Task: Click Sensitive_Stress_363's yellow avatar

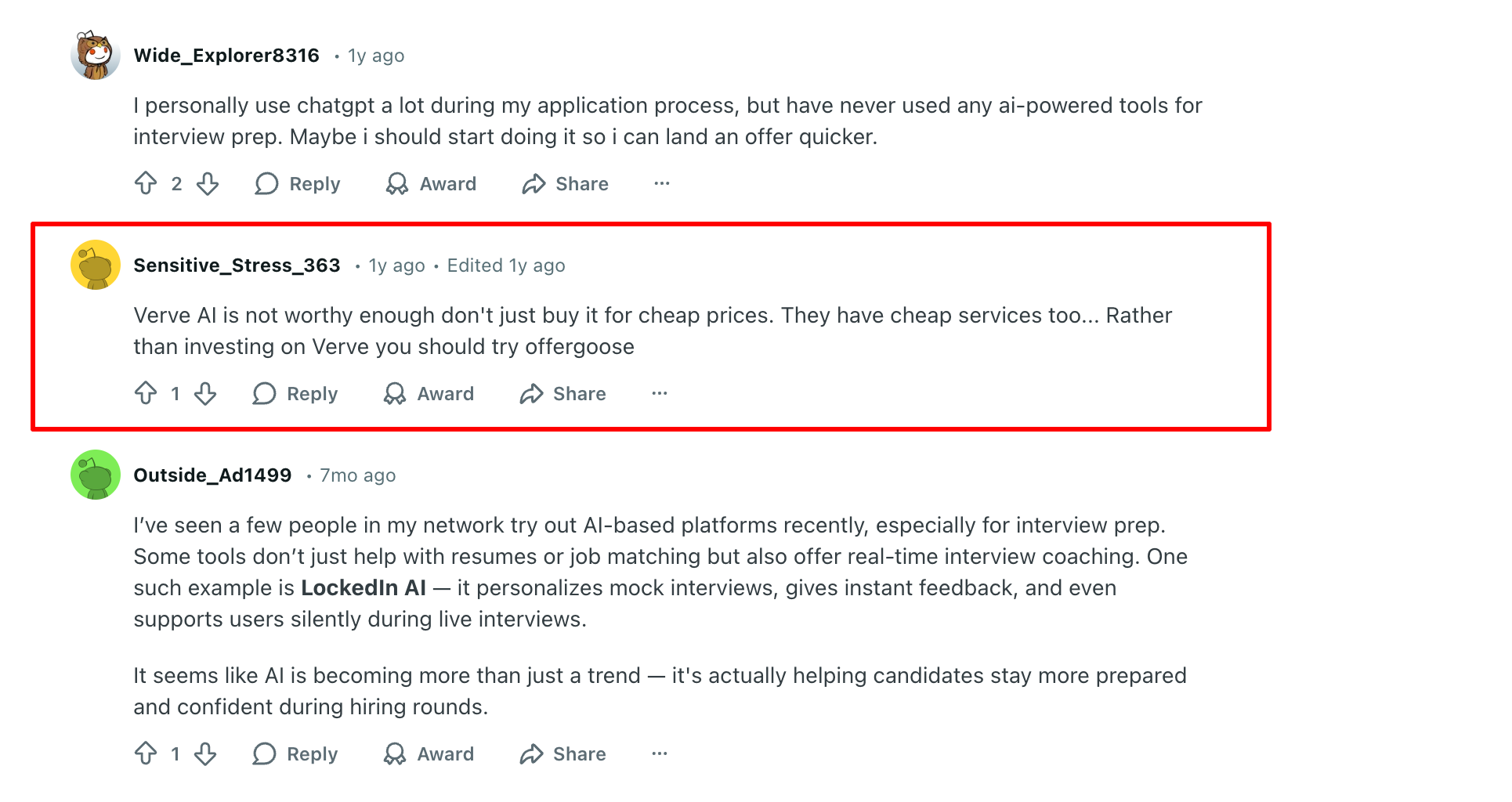Action: [96, 265]
